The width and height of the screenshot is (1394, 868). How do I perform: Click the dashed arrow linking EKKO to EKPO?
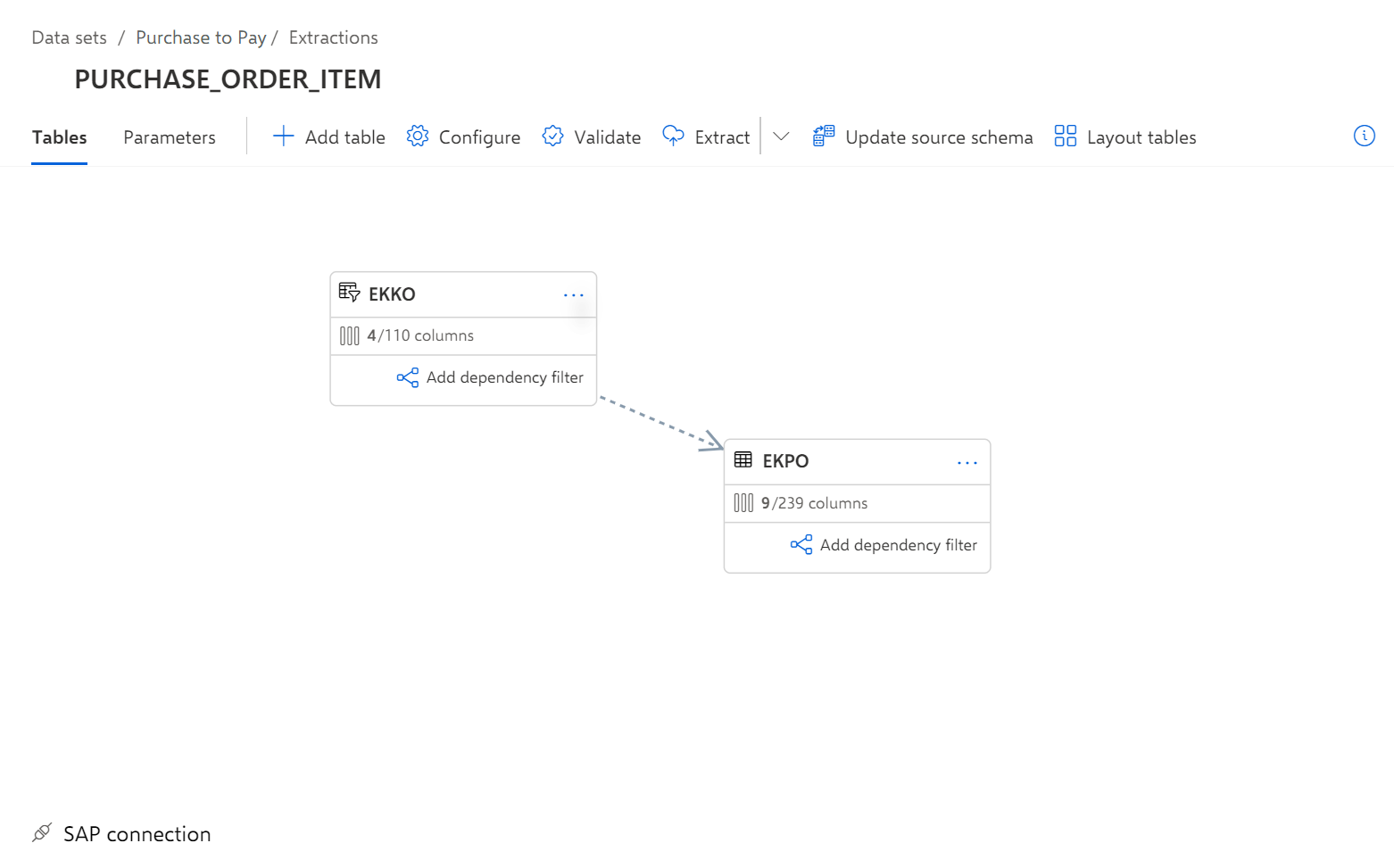pyautogui.click(x=660, y=422)
